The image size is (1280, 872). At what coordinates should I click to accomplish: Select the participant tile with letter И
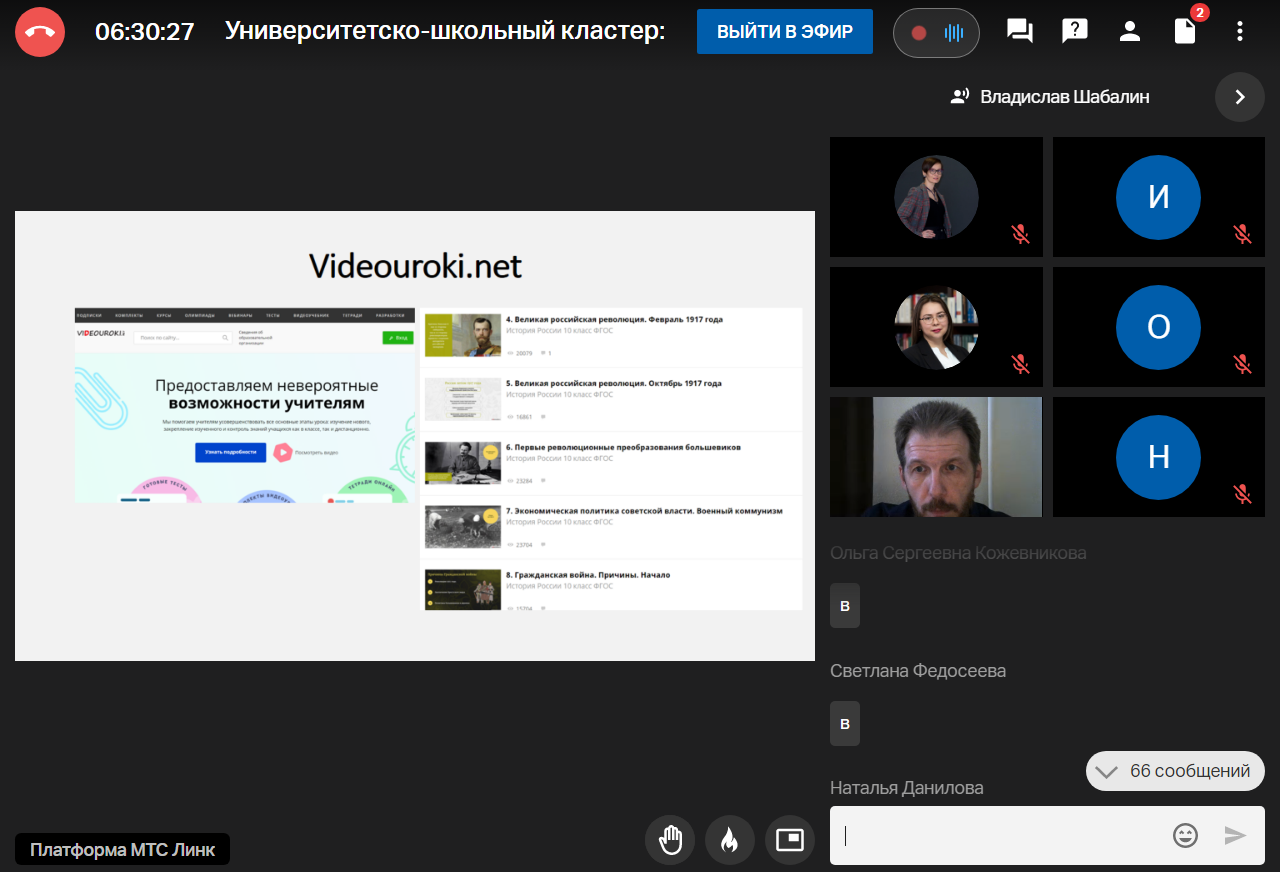[1158, 197]
